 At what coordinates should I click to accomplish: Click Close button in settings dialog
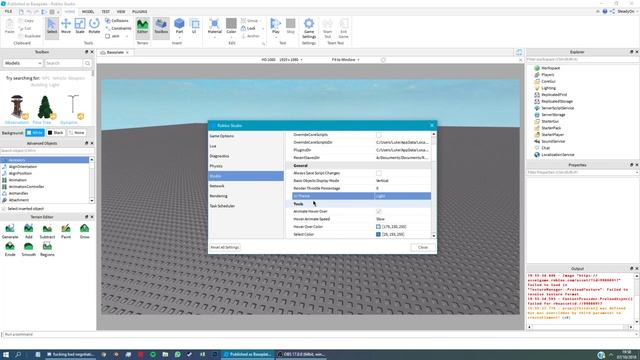pos(423,247)
